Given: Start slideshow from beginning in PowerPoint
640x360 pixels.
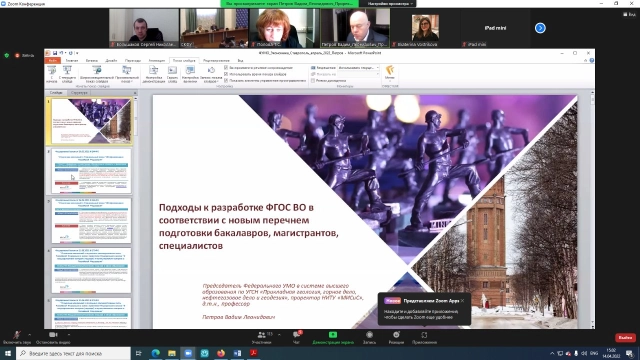Looking at the screenshot, I should coord(52,74).
